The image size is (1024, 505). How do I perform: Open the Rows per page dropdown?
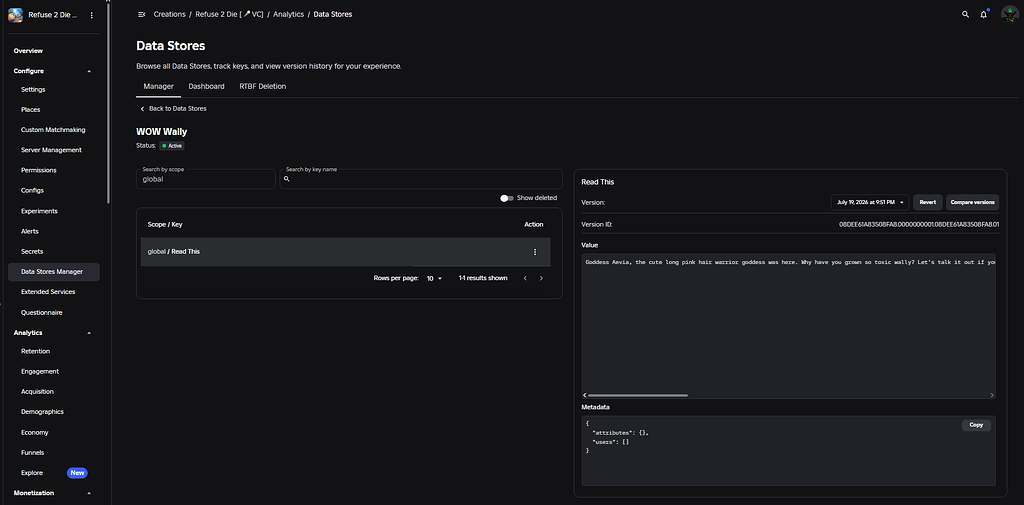coord(434,278)
